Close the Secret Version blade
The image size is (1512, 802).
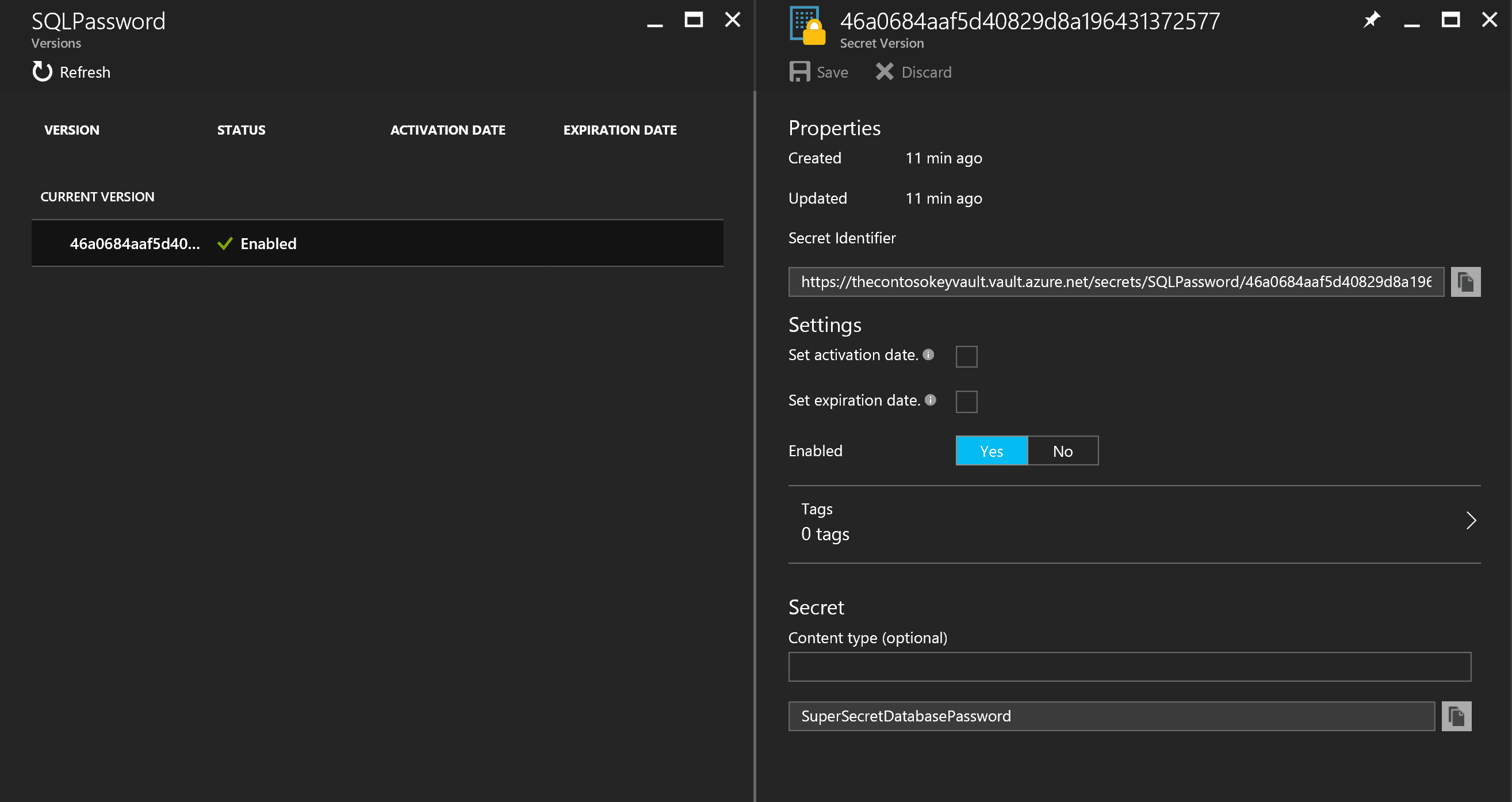click(x=1489, y=20)
